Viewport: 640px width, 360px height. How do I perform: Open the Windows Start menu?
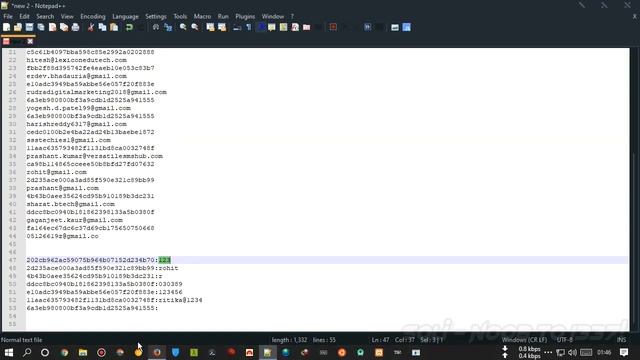pos(9,352)
